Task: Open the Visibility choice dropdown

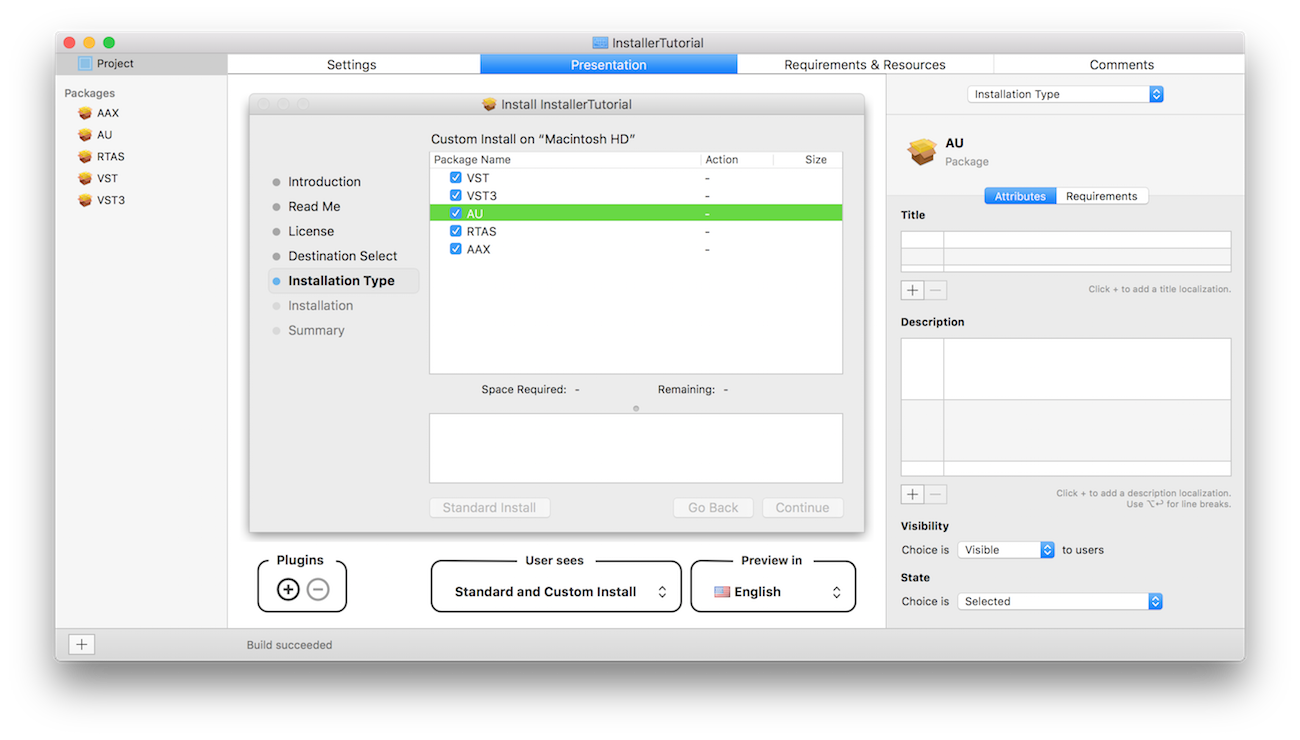Action: (x=1006, y=550)
